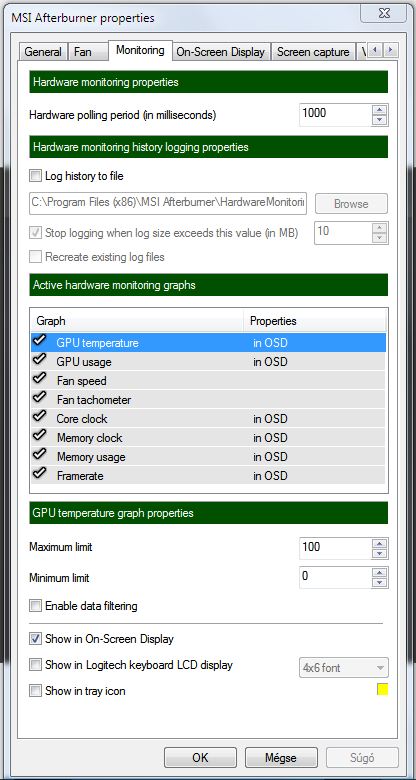
Task: Decrease hardware polling period value
Action: [380, 120]
